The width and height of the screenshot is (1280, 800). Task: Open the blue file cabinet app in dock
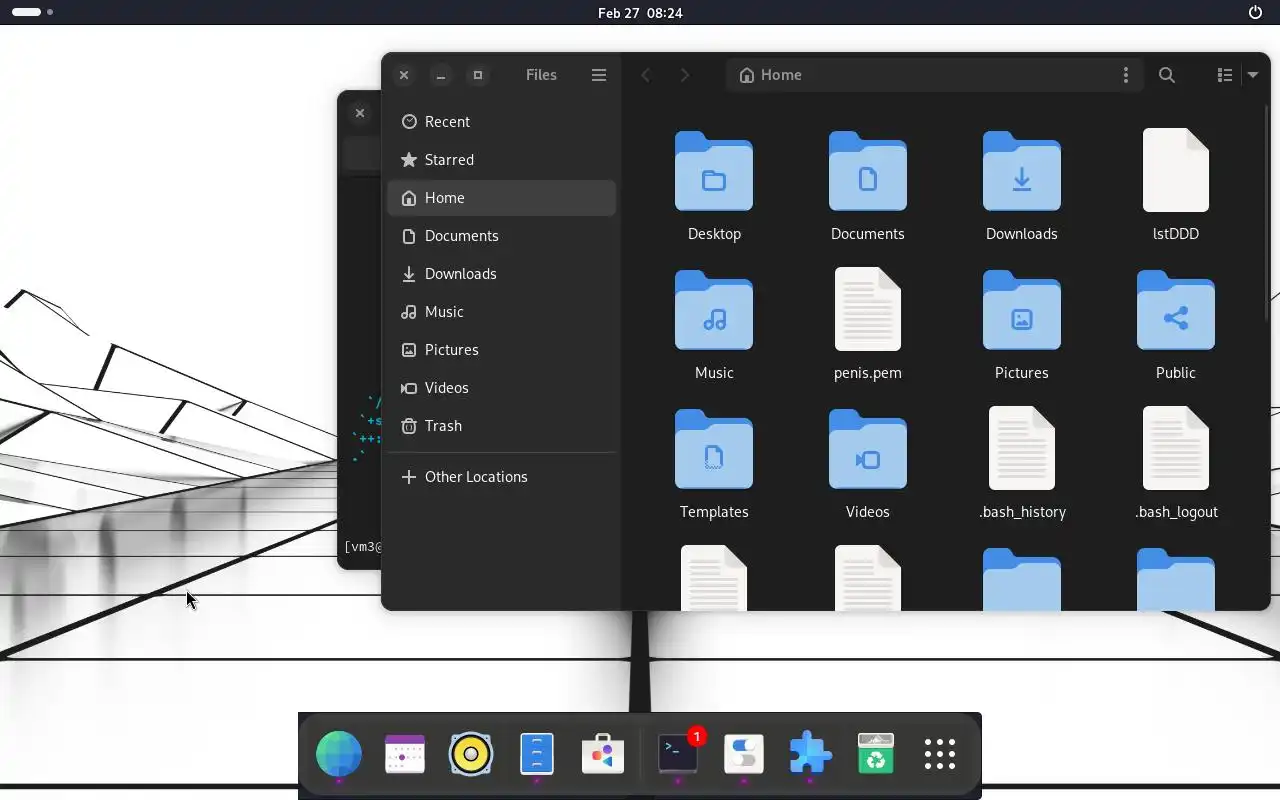[x=537, y=754]
